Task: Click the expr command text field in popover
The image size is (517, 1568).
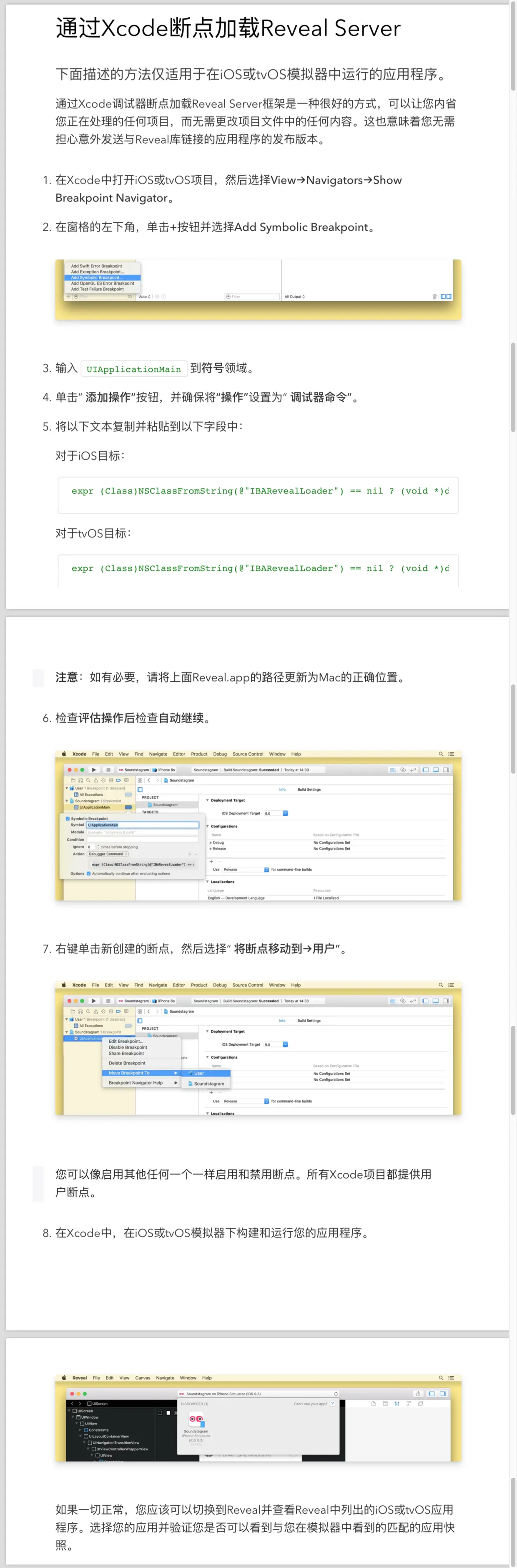Action: point(142,865)
